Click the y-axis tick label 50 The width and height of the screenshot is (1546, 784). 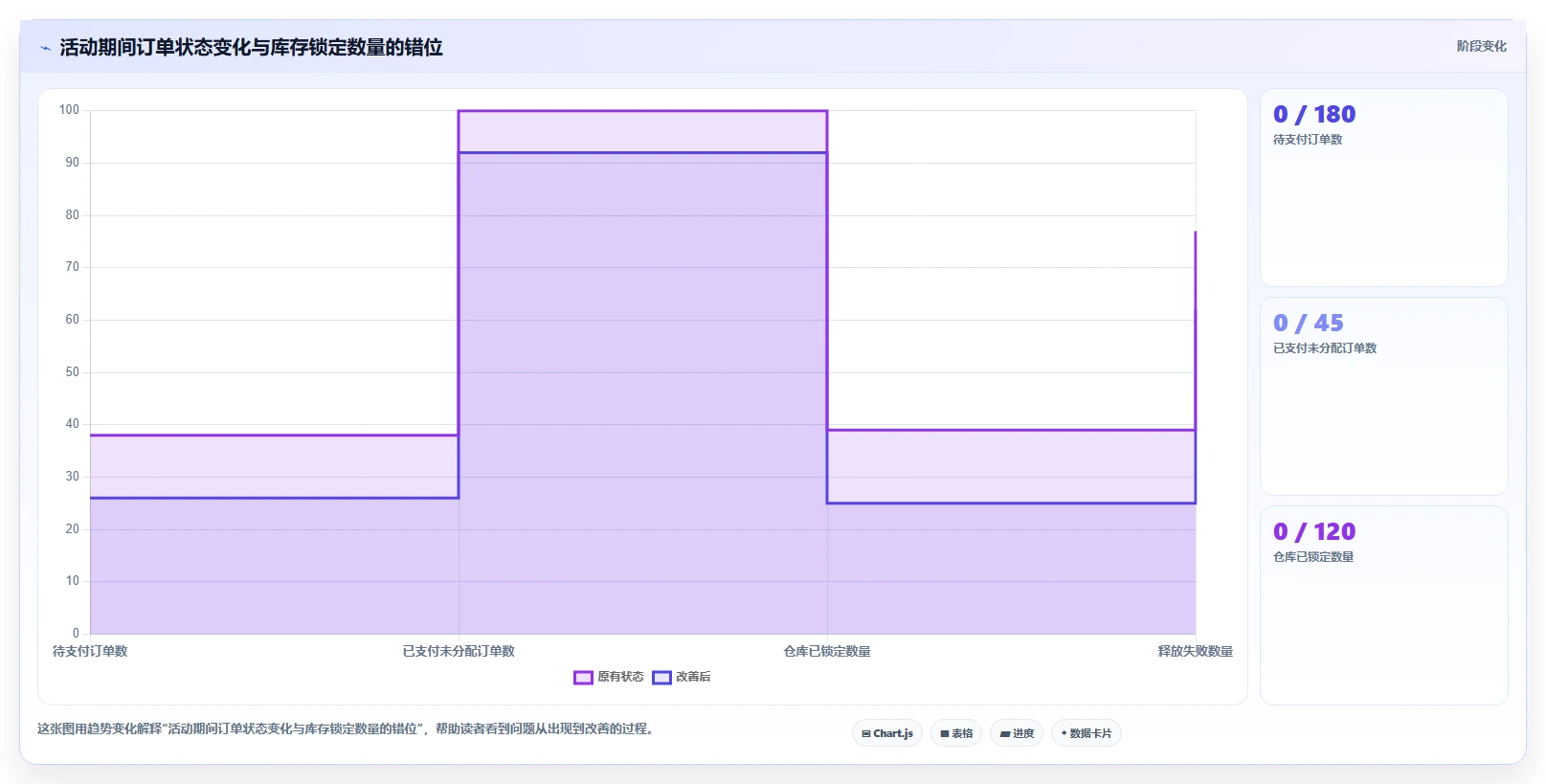[x=73, y=372]
